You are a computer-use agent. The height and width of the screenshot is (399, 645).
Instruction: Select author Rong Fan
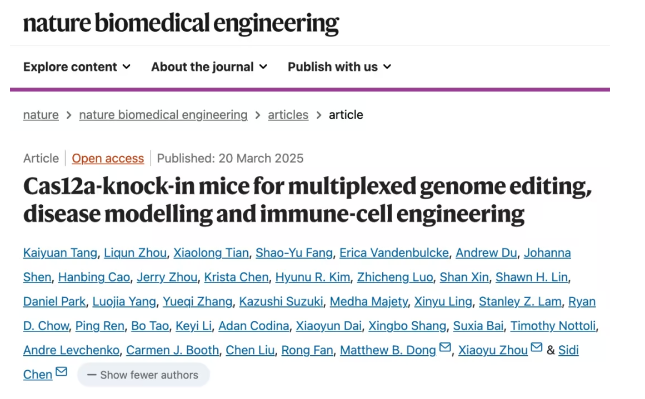pyautogui.click(x=307, y=350)
